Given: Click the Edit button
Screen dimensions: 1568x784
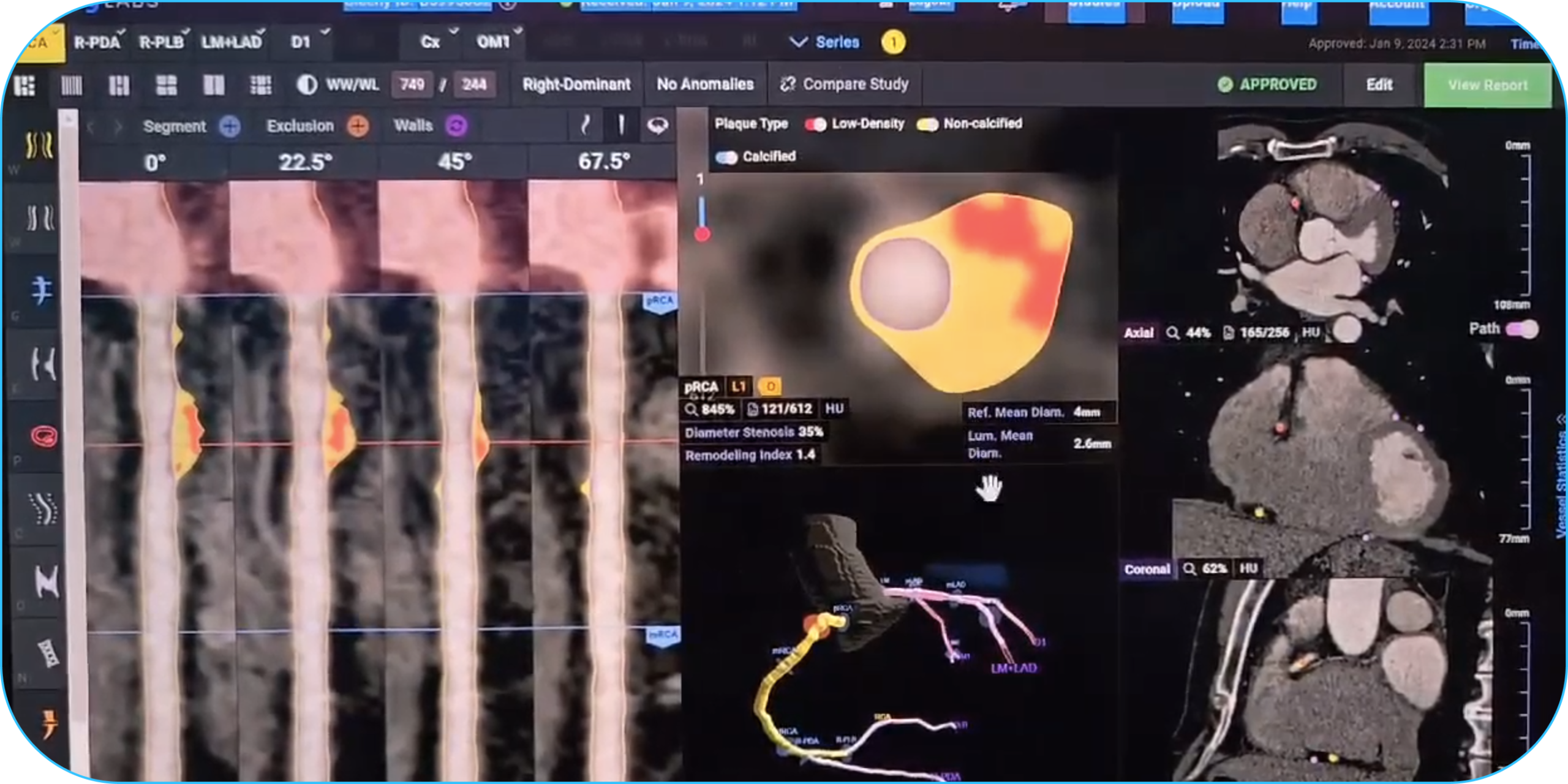Looking at the screenshot, I should click(x=1379, y=85).
